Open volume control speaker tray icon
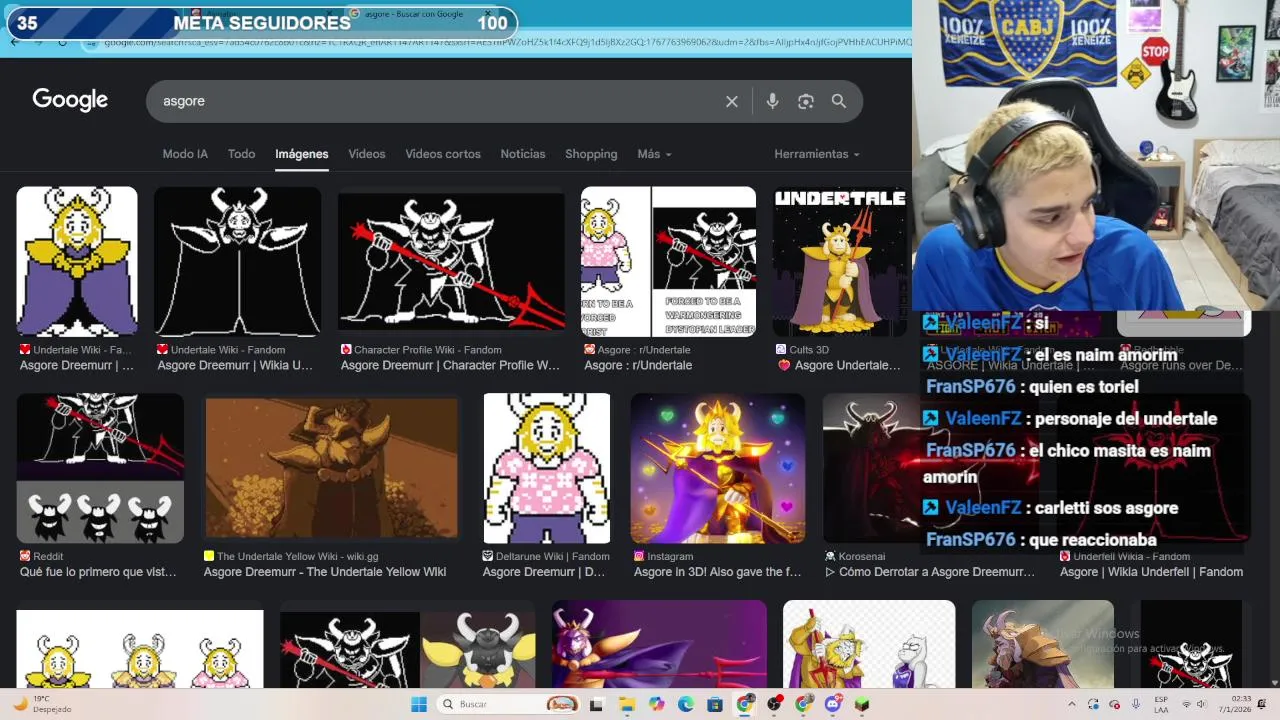 coord(1203,704)
